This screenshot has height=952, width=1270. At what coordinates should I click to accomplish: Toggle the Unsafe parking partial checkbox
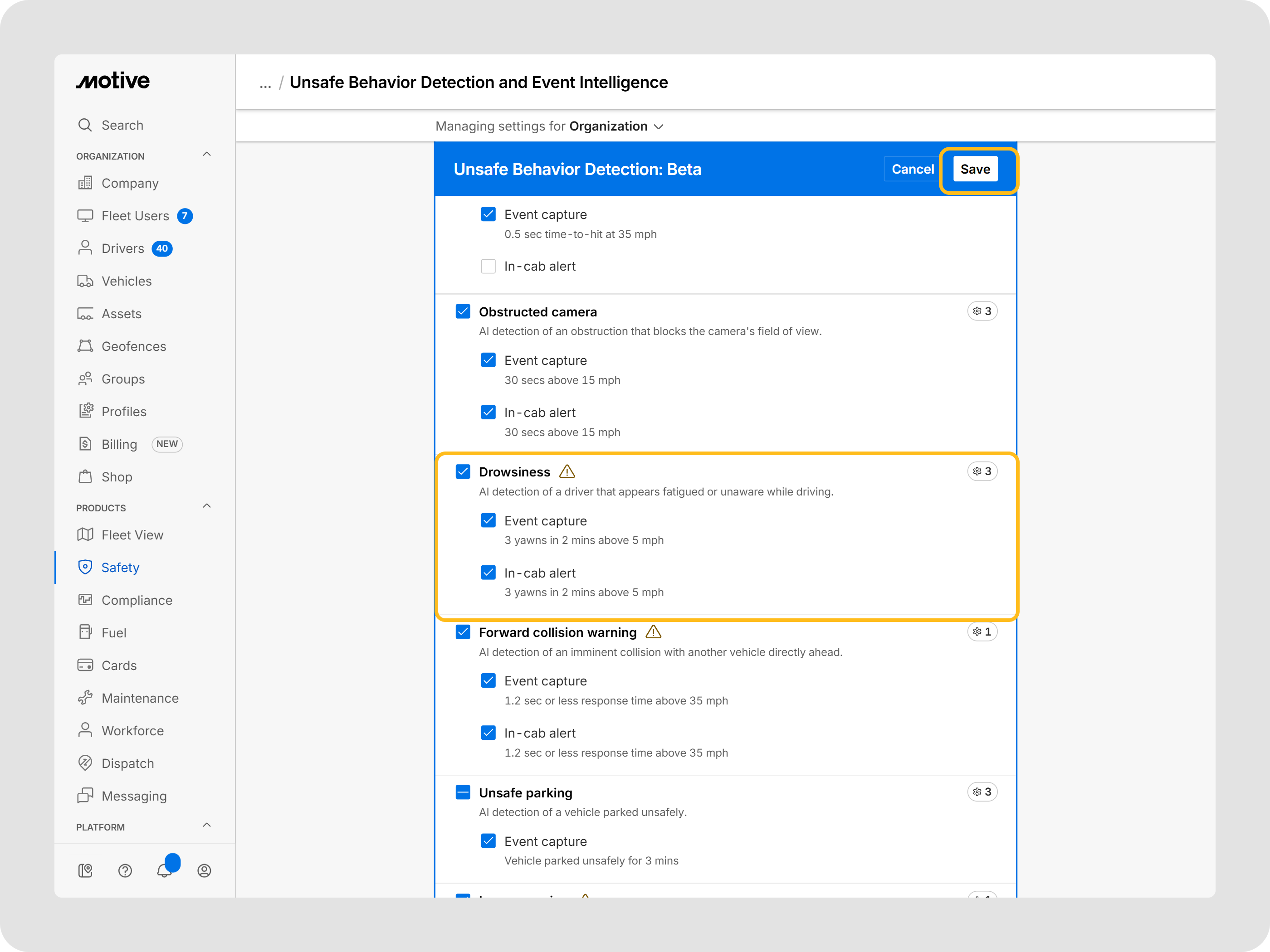[x=463, y=792]
